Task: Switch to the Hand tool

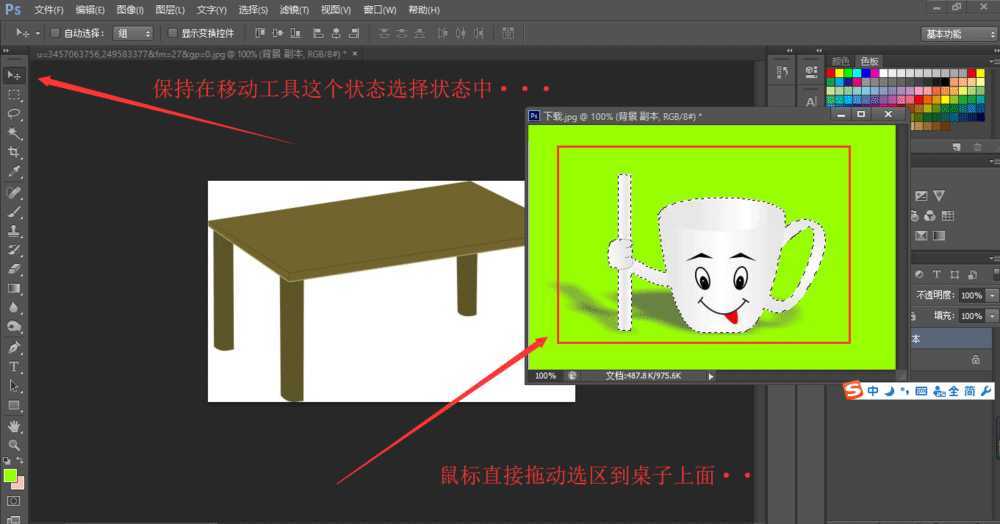Action: (x=14, y=426)
